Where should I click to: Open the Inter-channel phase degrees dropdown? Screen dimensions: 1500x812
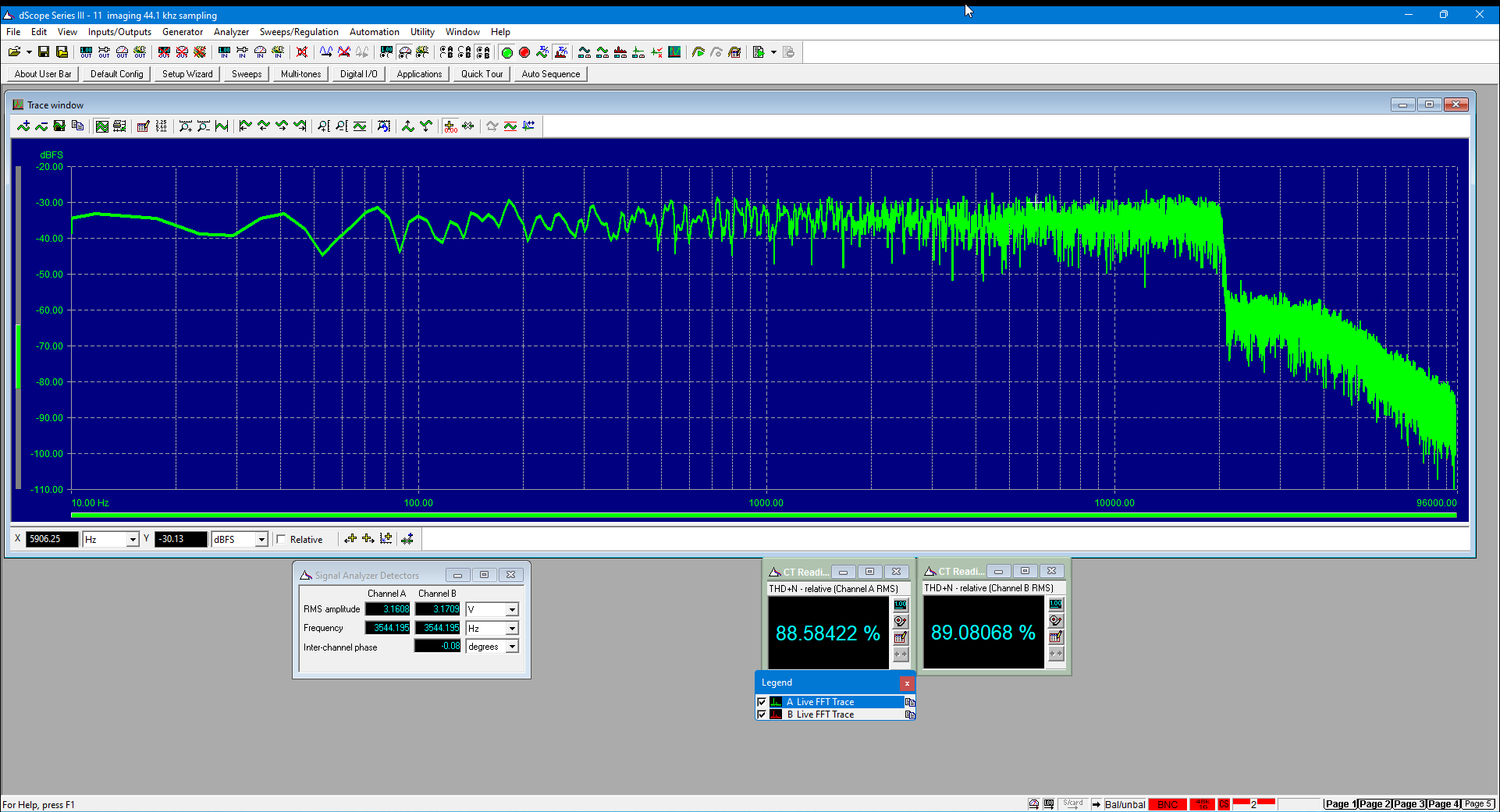512,647
